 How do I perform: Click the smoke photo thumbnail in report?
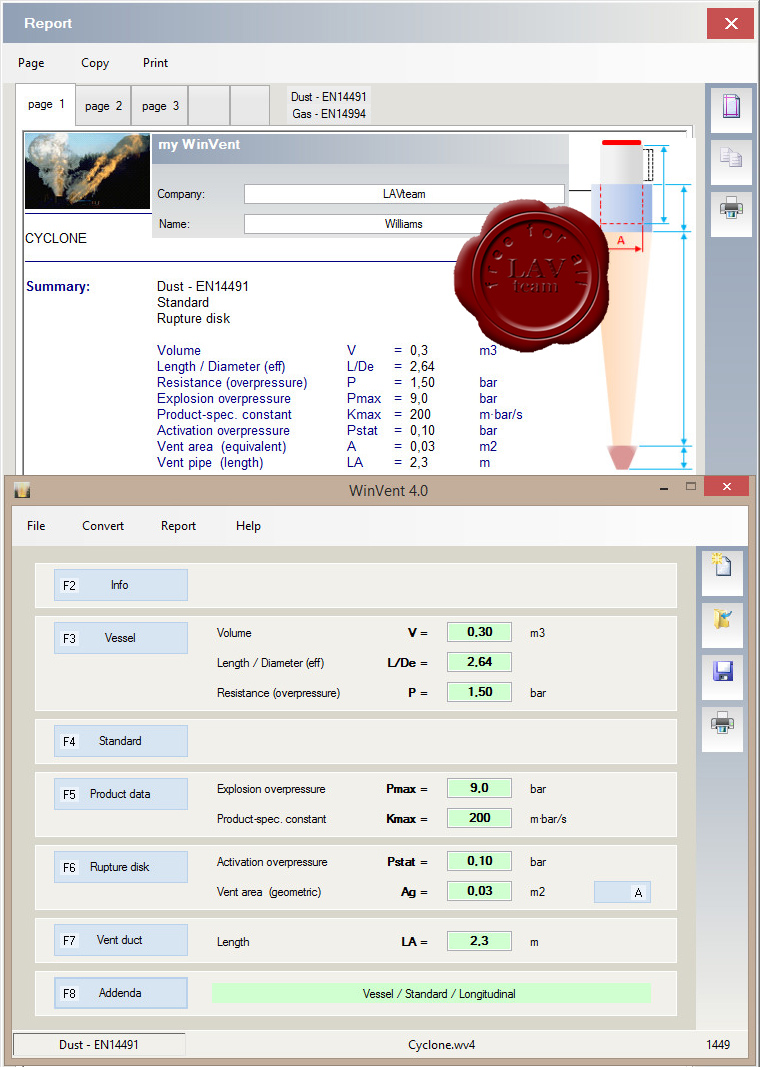coord(87,171)
